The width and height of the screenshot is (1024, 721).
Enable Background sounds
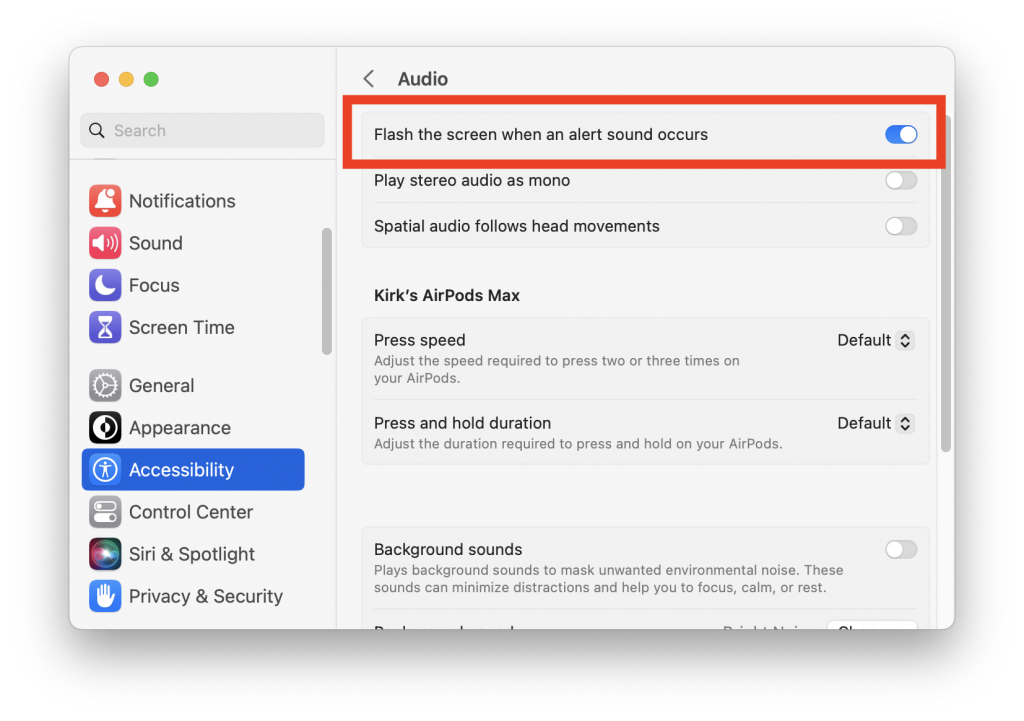[899, 549]
